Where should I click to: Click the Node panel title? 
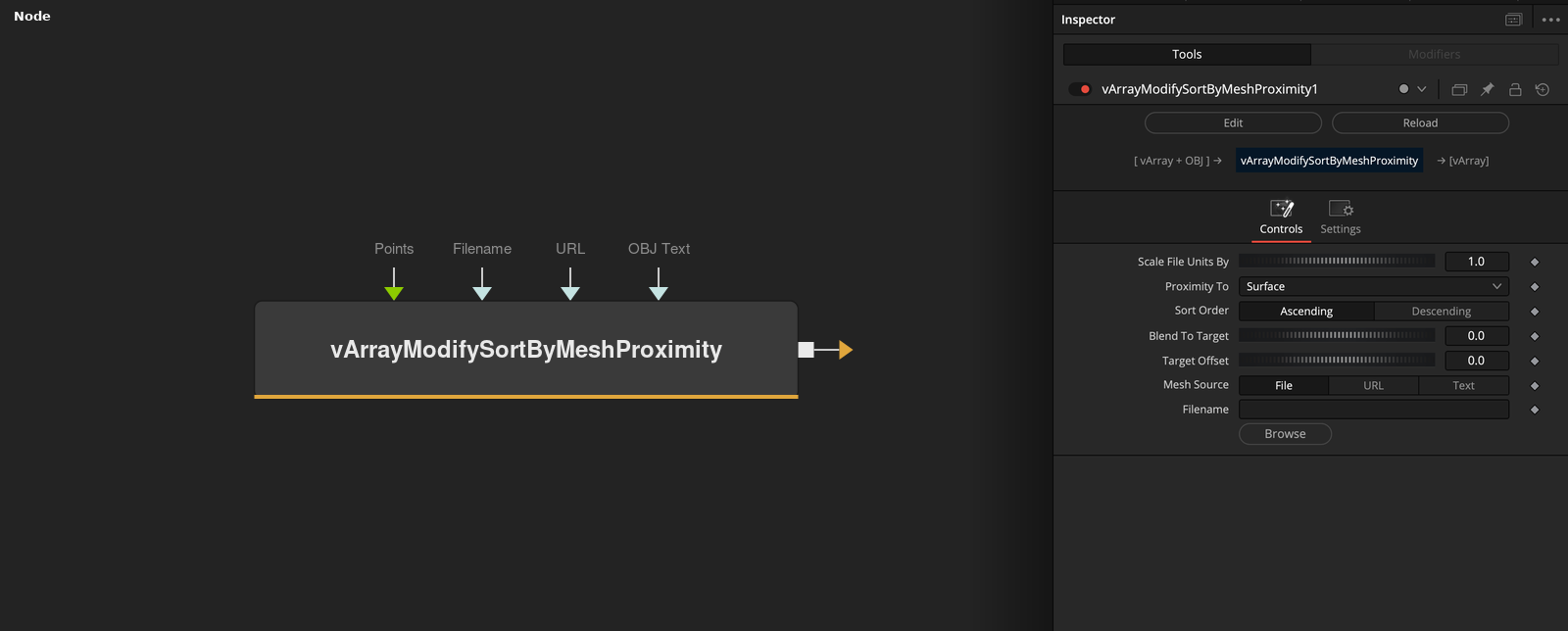[32, 16]
